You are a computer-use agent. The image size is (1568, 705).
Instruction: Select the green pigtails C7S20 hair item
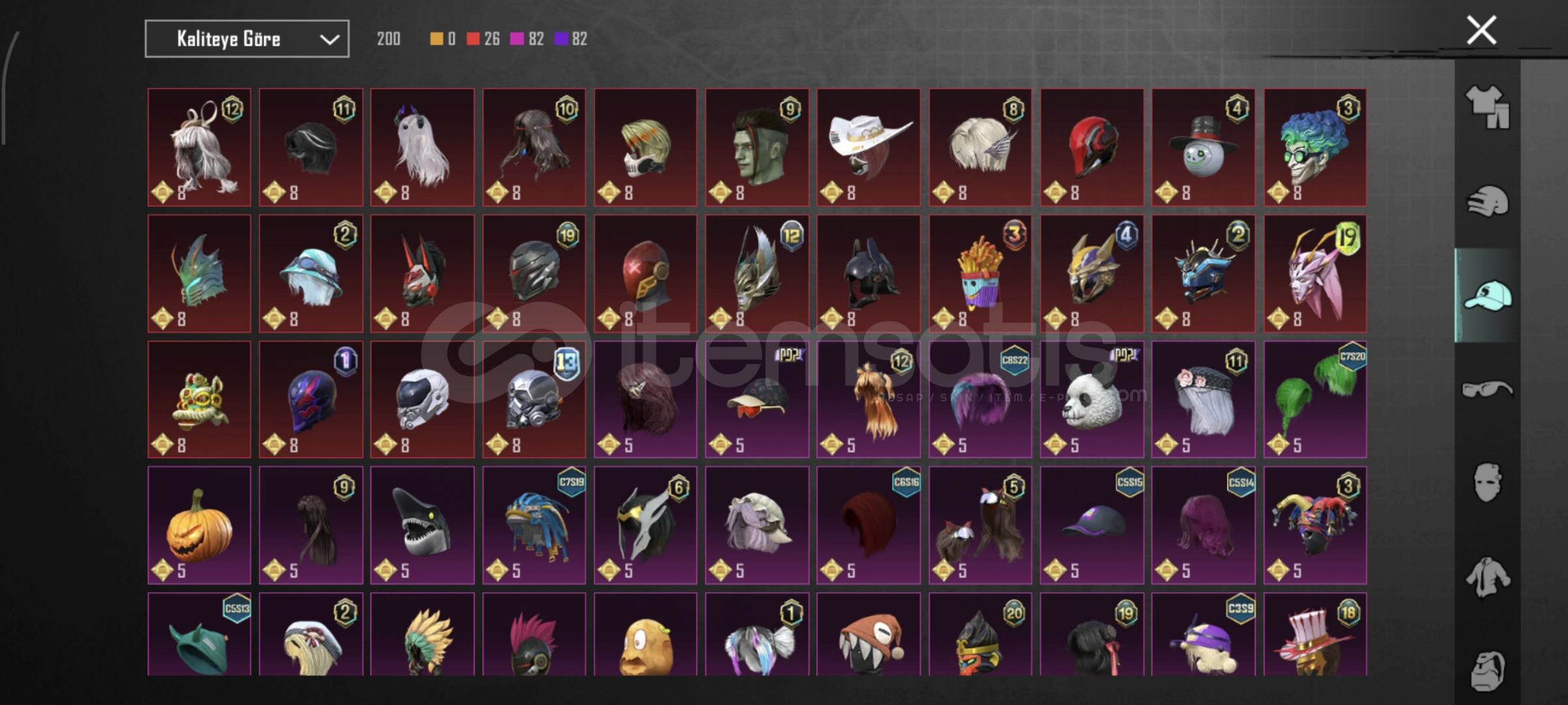point(1315,399)
